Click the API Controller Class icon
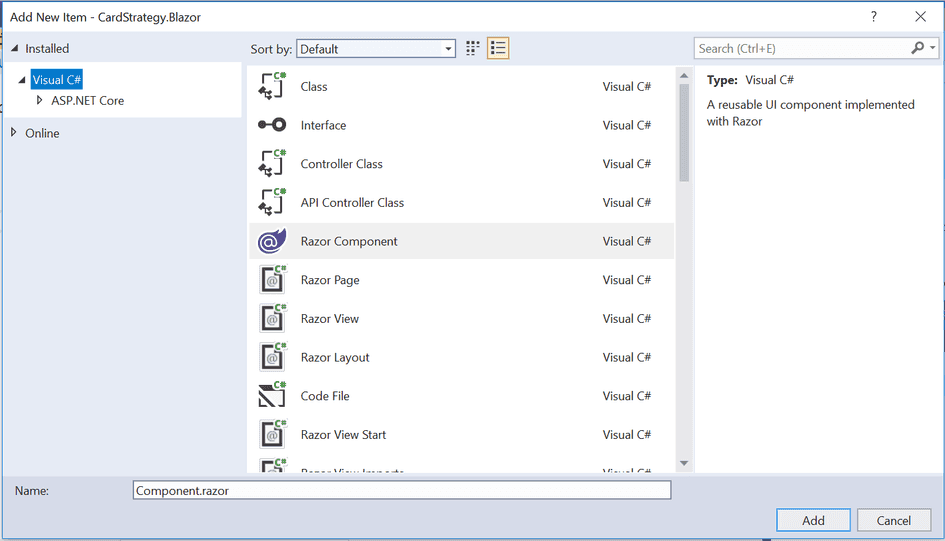The height and width of the screenshot is (541, 945). pyautogui.click(x=272, y=202)
